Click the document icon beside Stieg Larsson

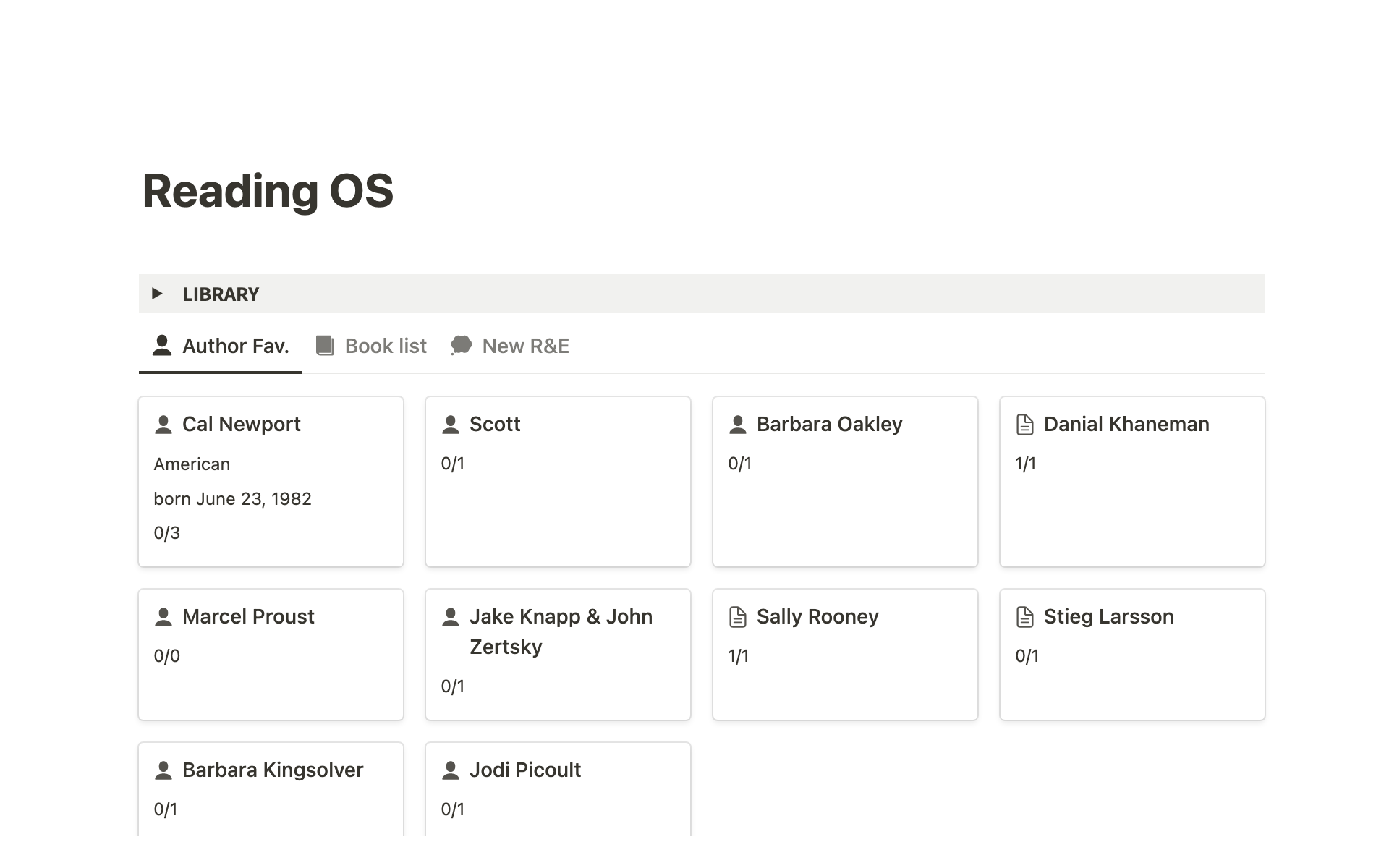pyautogui.click(x=1024, y=617)
